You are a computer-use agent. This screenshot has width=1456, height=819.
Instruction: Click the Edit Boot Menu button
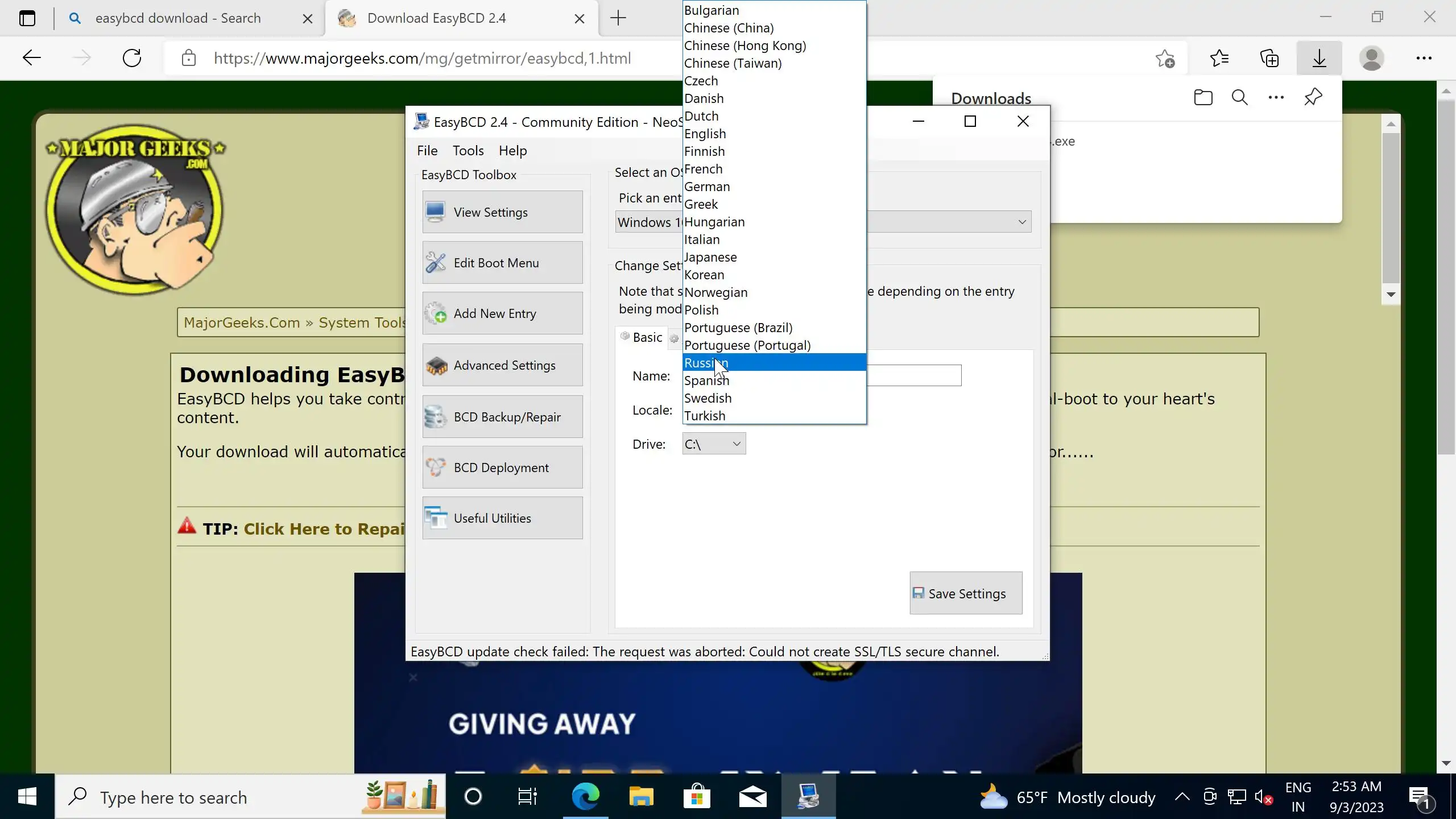click(x=502, y=263)
